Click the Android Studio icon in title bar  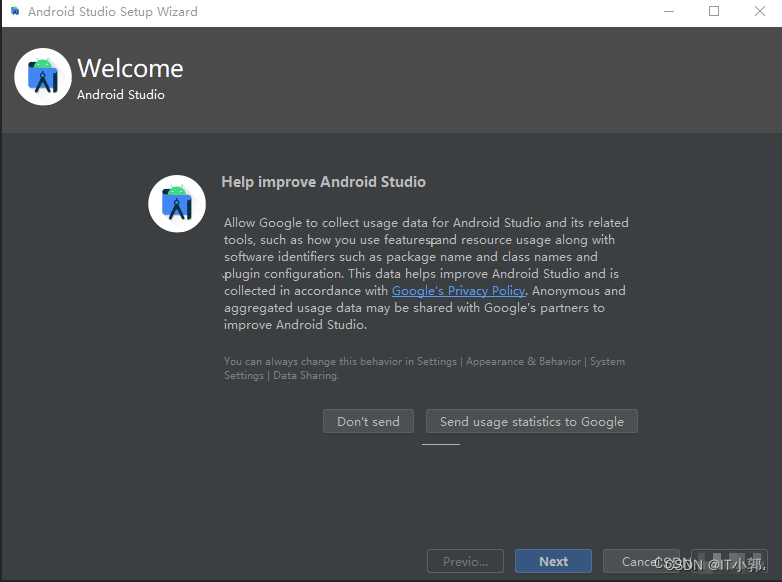pos(15,11)
